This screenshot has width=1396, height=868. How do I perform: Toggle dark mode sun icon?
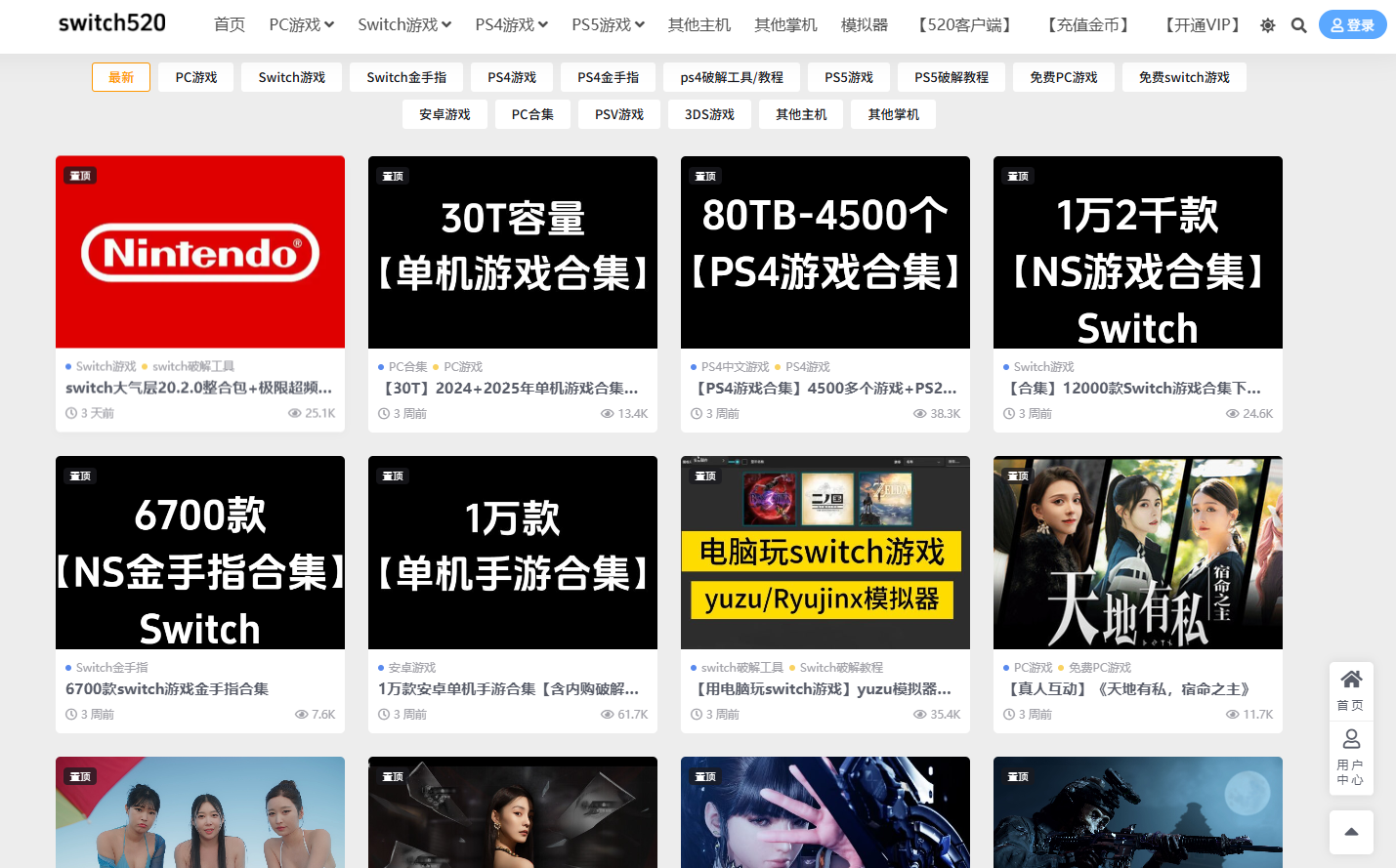(x=1267, y=25)
